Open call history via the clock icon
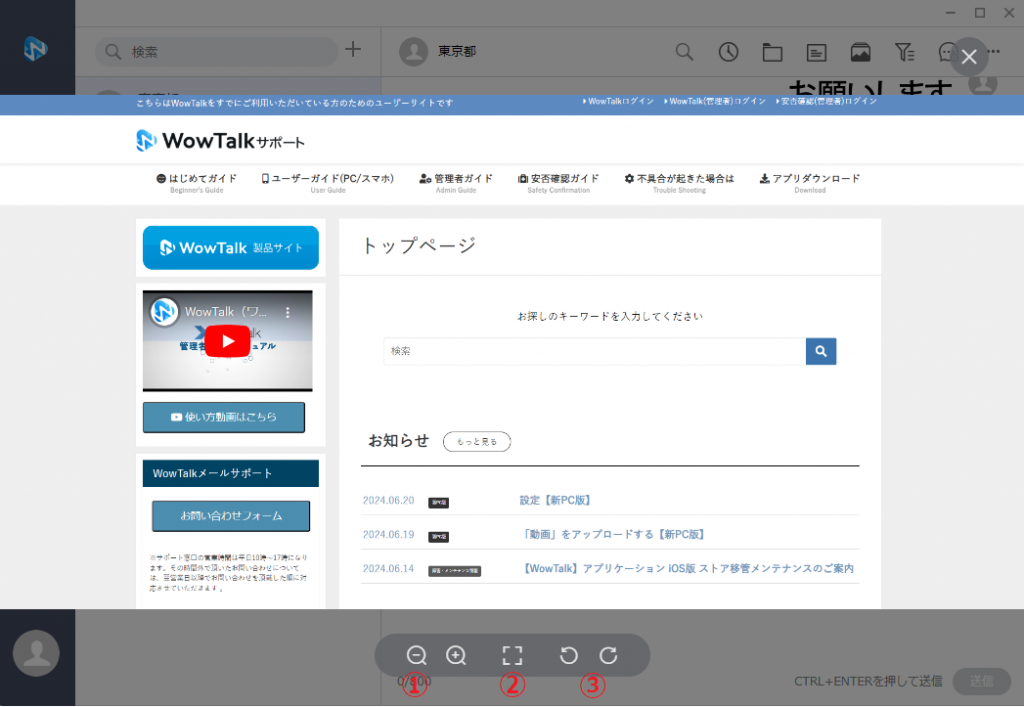Viewport: 1024px width, 707px height. click(x=728, y=52)
